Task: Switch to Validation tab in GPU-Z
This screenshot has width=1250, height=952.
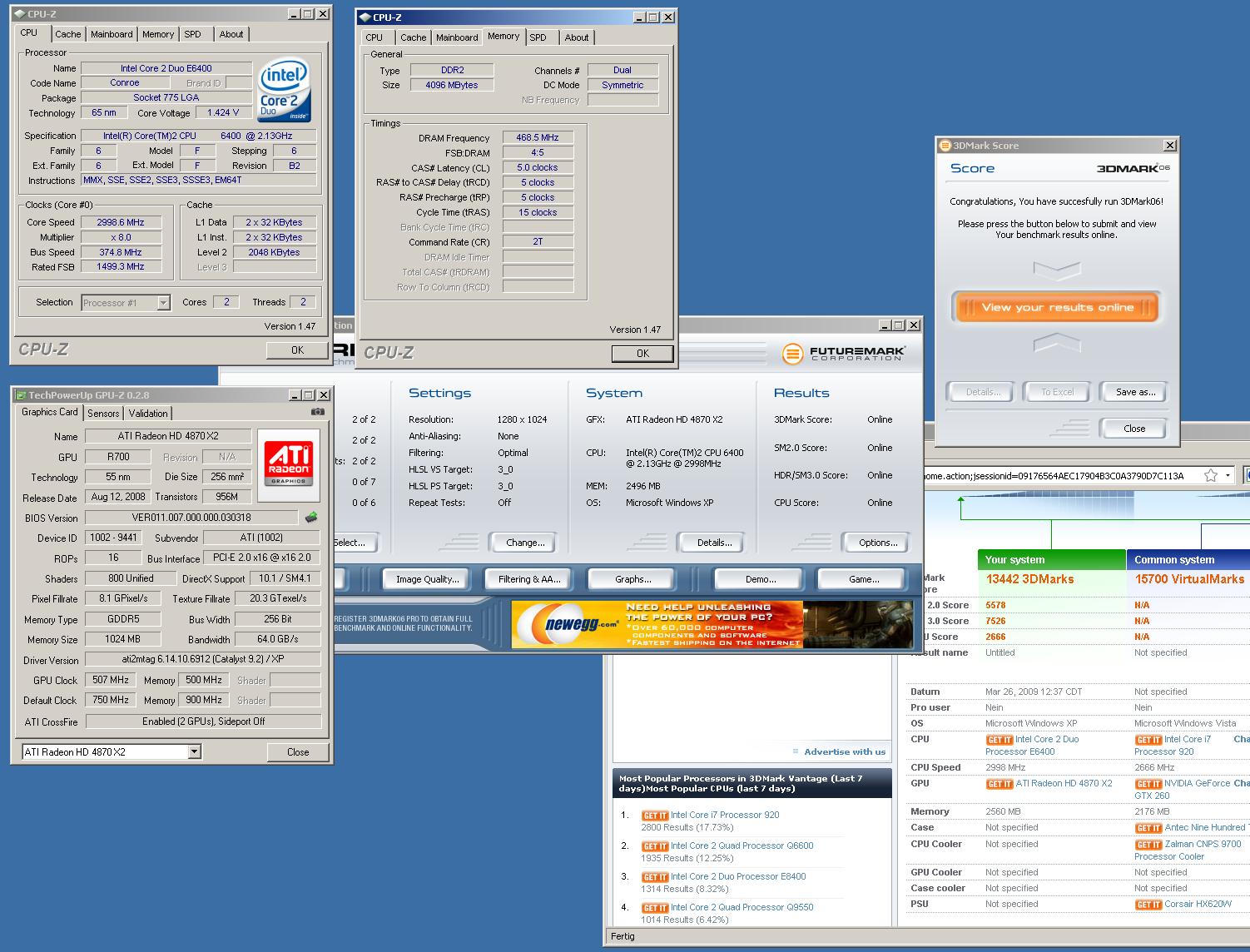Action: click(x=148, y=414)
